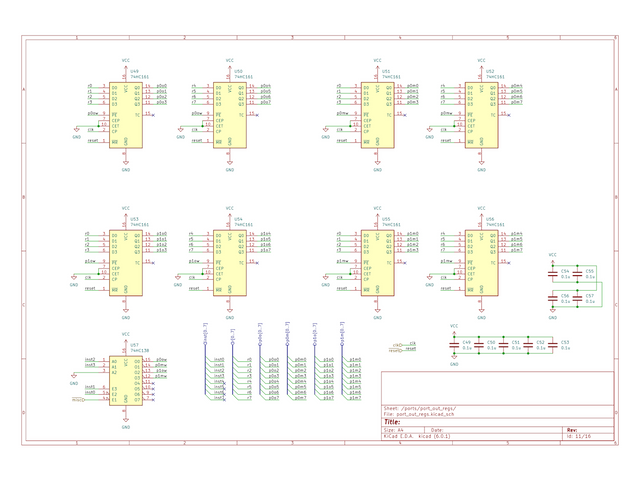Image resolution: width=640 pixels, height=480 pixels.
Task: Click the U55 74HC161 symbol
Action: (378, 262)
